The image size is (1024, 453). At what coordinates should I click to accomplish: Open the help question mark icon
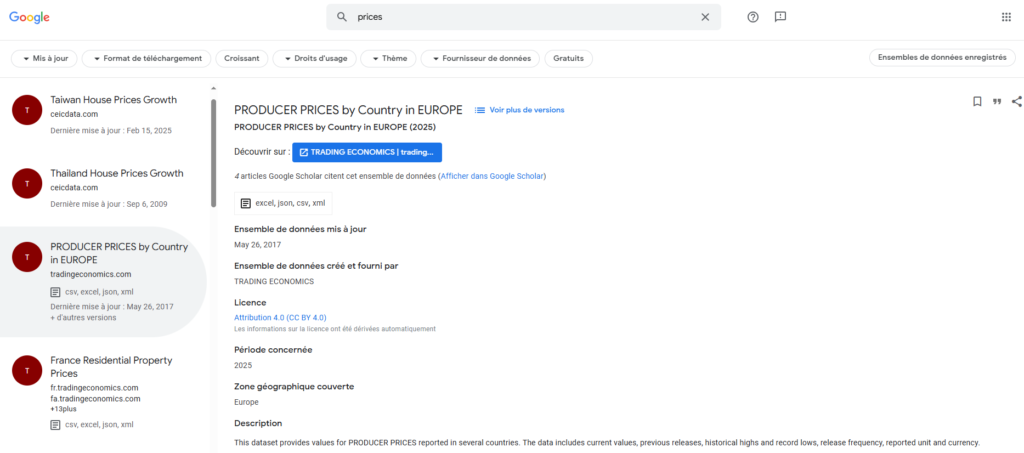point(753,18)
